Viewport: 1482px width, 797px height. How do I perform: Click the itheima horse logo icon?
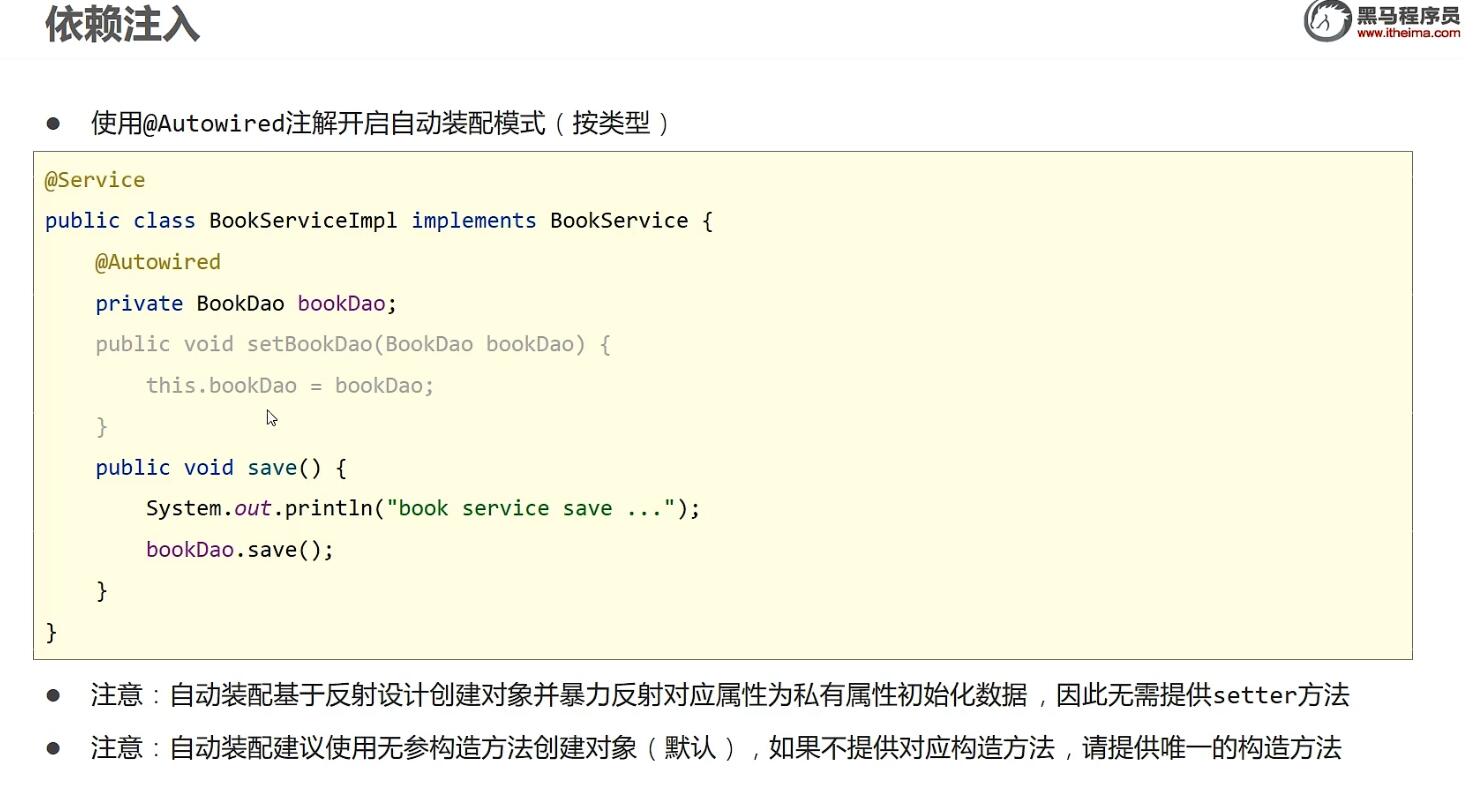(x=1327, y=21)
